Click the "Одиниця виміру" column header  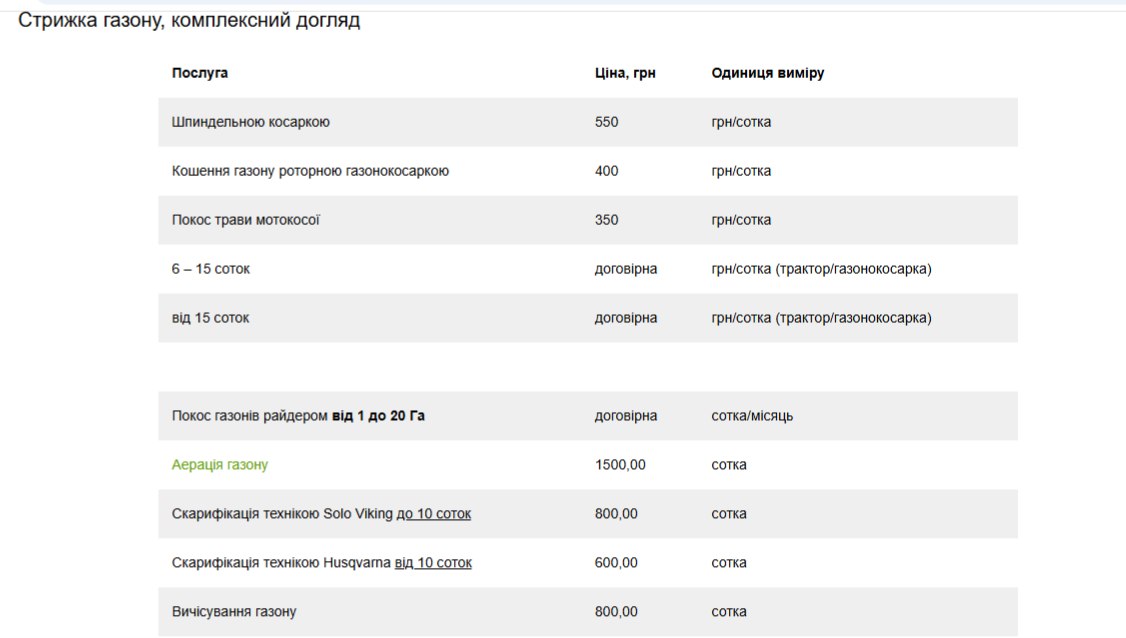(768, 73)
